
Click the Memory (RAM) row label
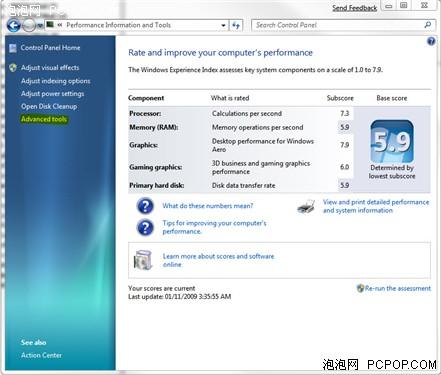point(154,127)
